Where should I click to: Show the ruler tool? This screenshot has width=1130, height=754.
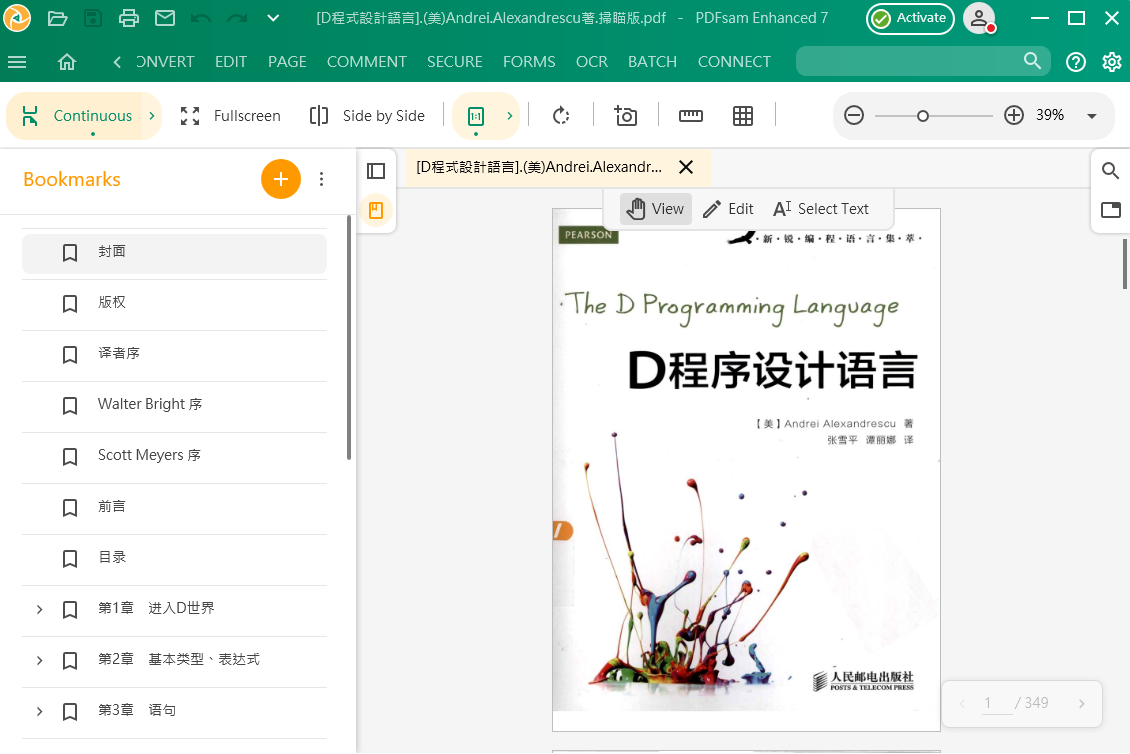coord(690,115)
